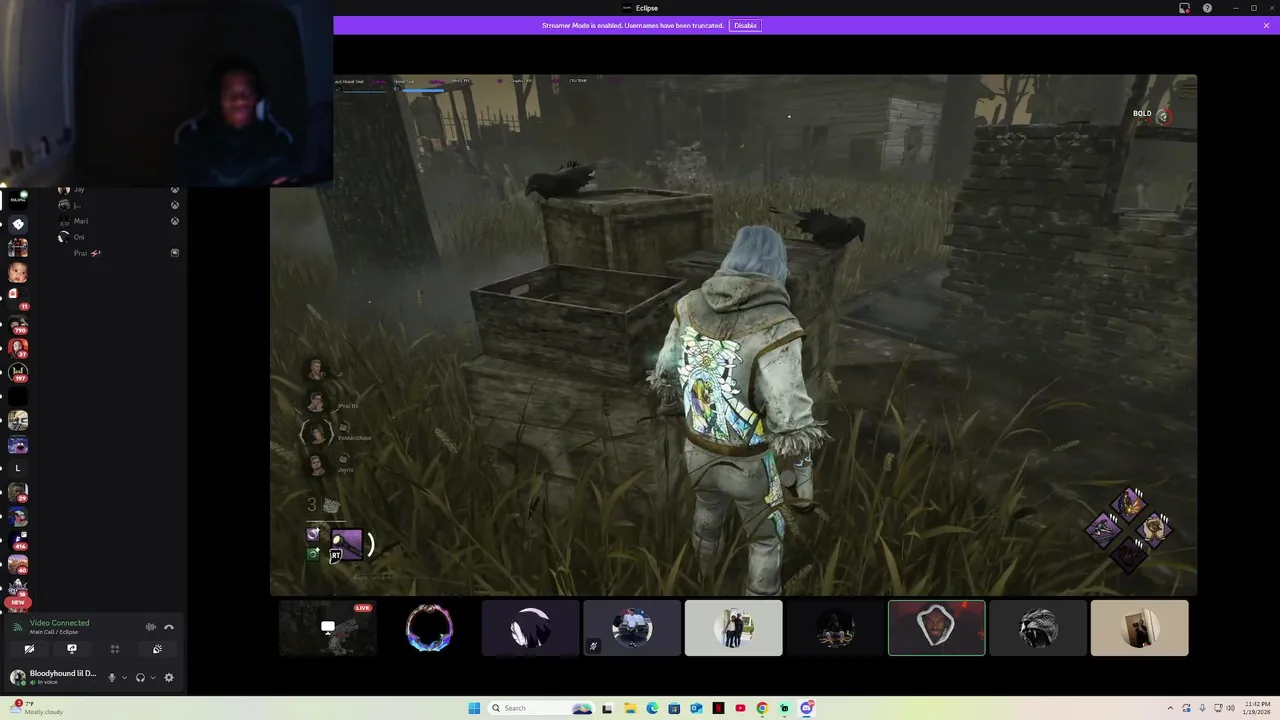Open YouTube icon in the taskbar

coord(740,708)
